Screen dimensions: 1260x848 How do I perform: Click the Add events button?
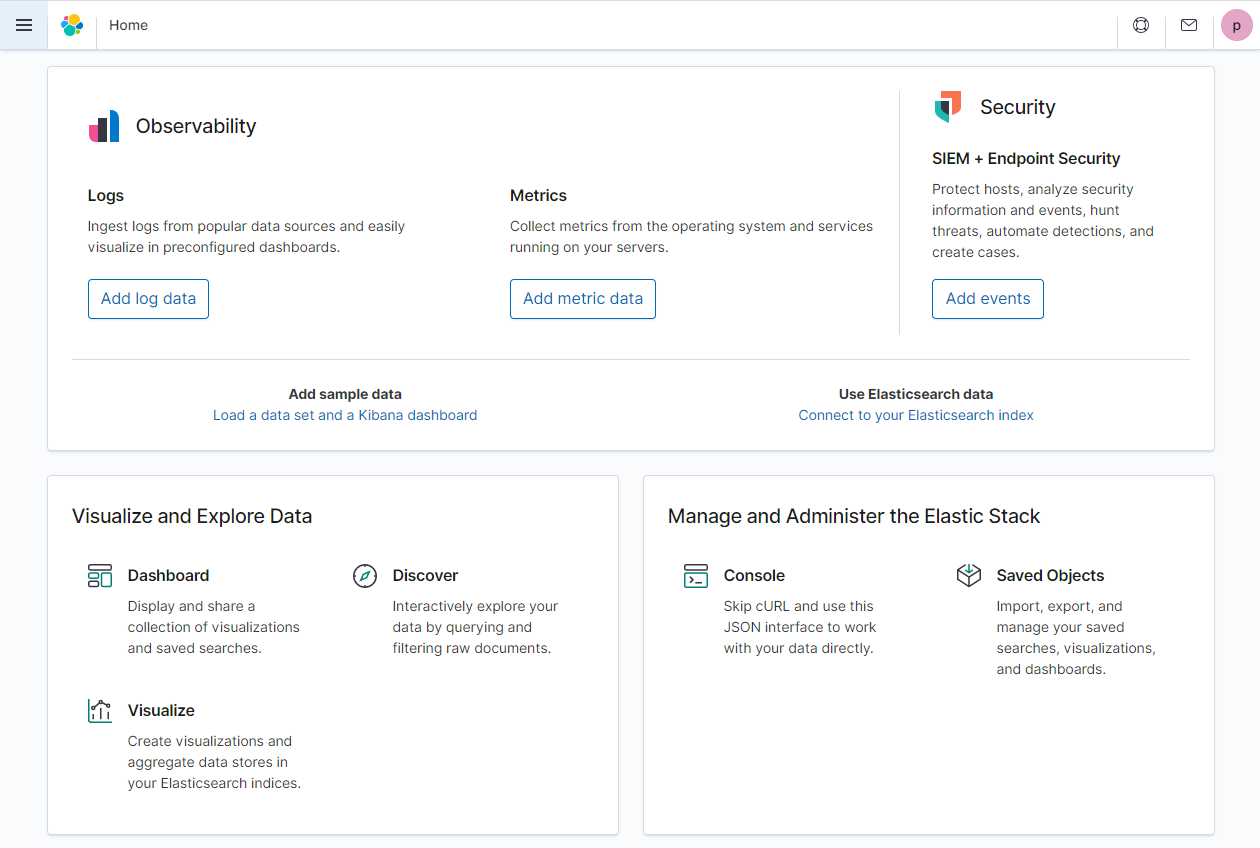987,298
